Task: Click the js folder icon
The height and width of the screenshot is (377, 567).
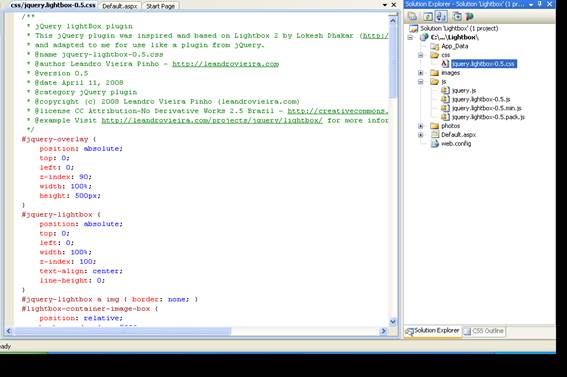Action: tap(435, 82)
